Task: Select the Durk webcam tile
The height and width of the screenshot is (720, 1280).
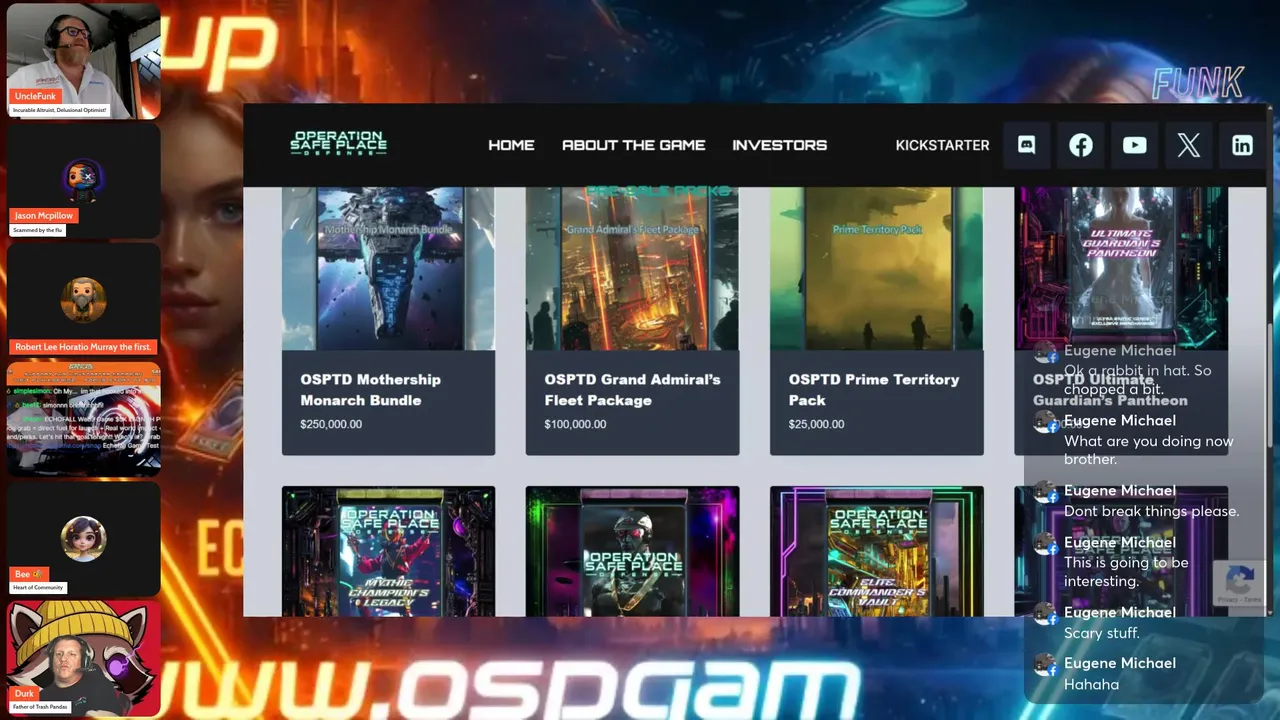Action: pos(83,659)
